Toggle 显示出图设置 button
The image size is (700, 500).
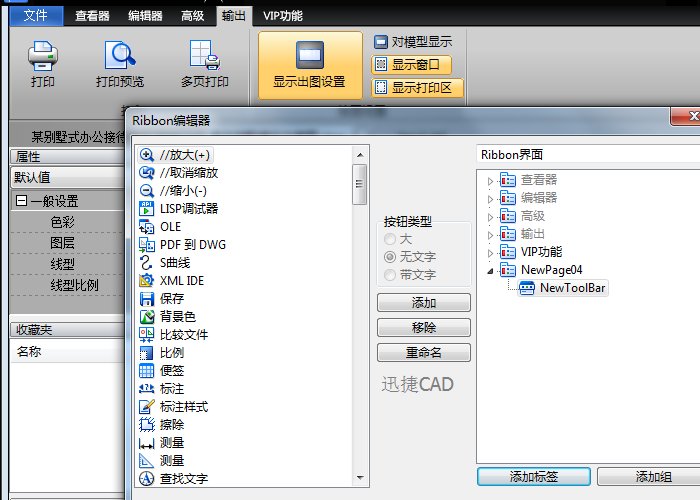pyautogui.click(x=310, y=65)
